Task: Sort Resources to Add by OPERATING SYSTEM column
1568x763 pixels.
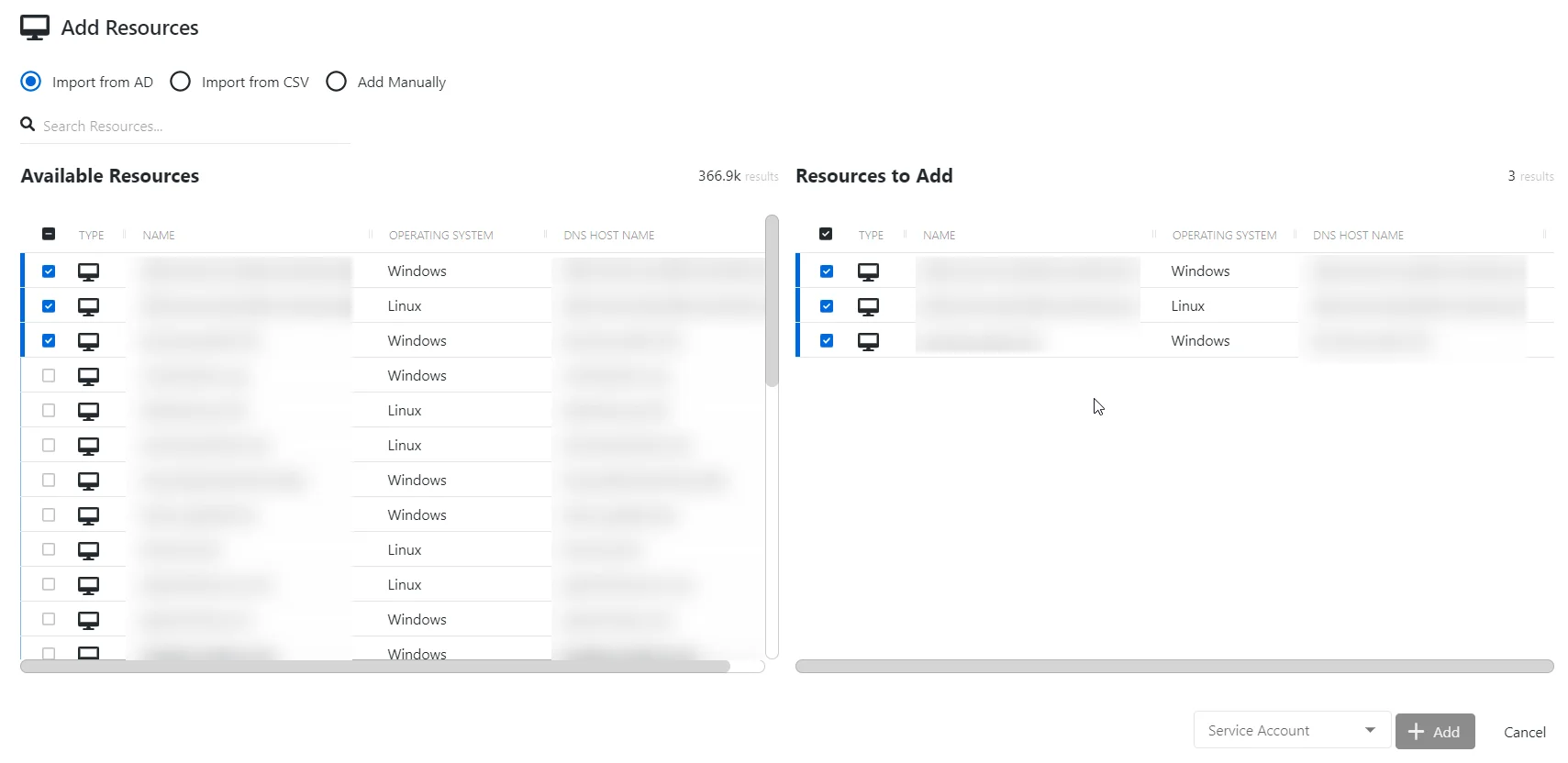Action: (x=1224, y=236)
